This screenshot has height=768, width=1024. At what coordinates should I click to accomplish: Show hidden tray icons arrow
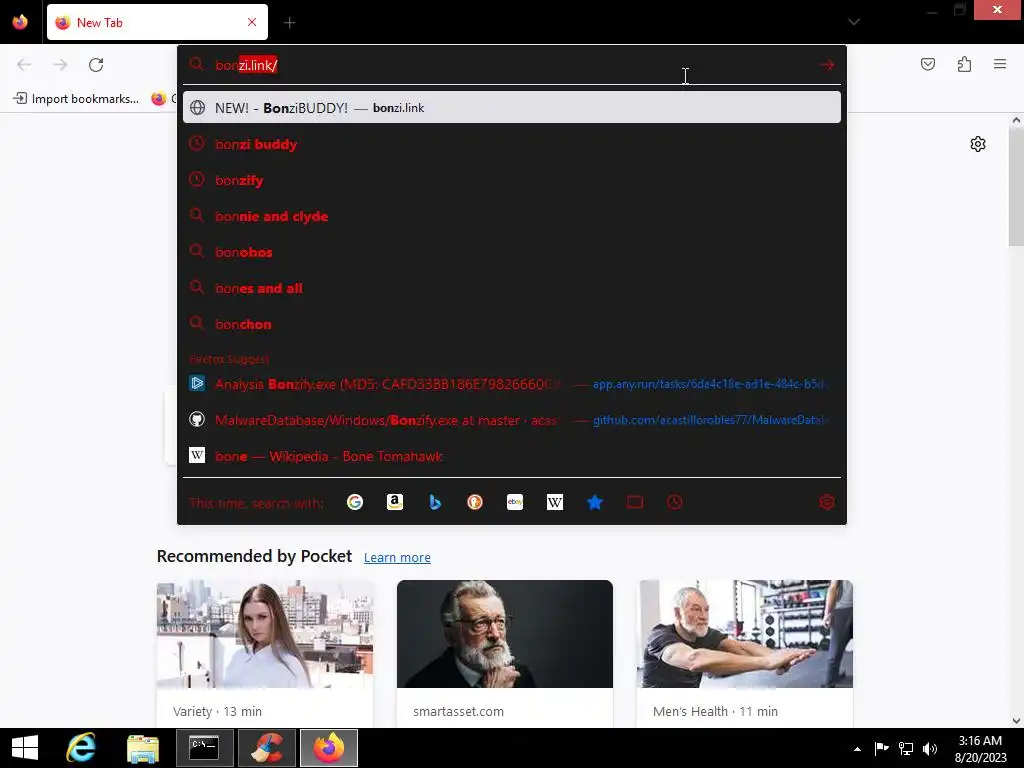click(x=857, y=749)
